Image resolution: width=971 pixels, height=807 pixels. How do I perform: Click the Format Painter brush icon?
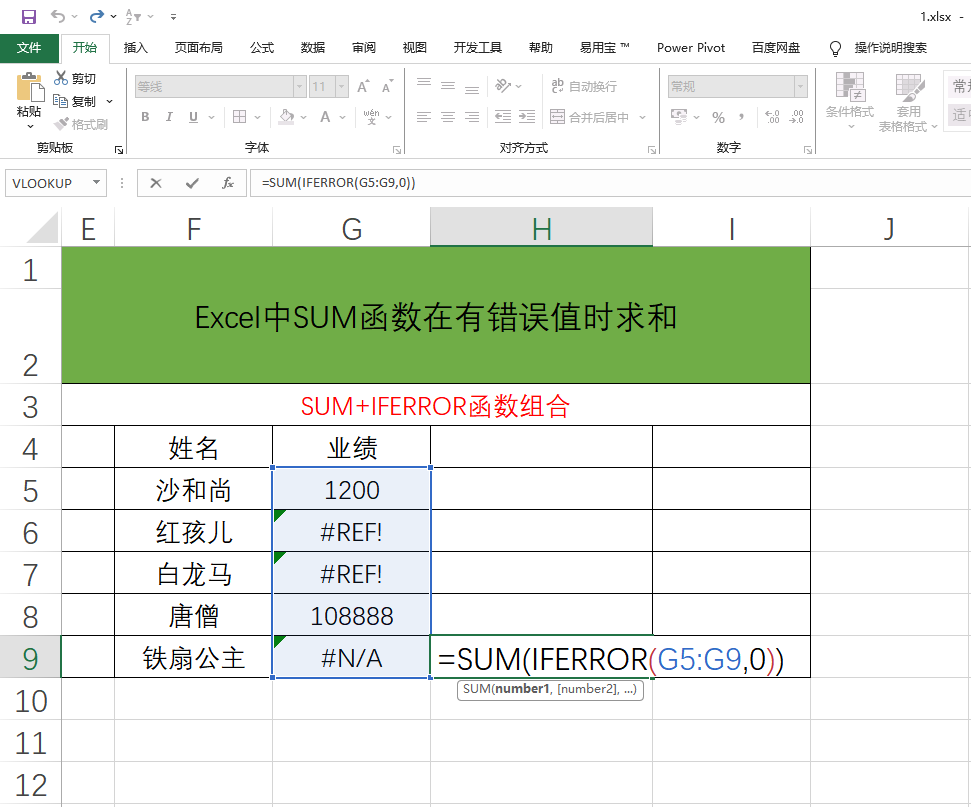point(61,124)
